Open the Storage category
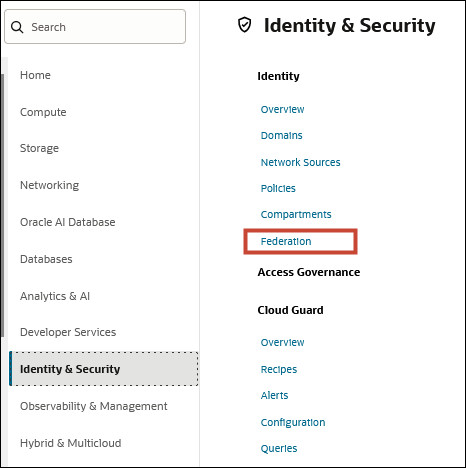Viewport: 466px width, 468px height. pyautogui.click(x=39, y=148)
